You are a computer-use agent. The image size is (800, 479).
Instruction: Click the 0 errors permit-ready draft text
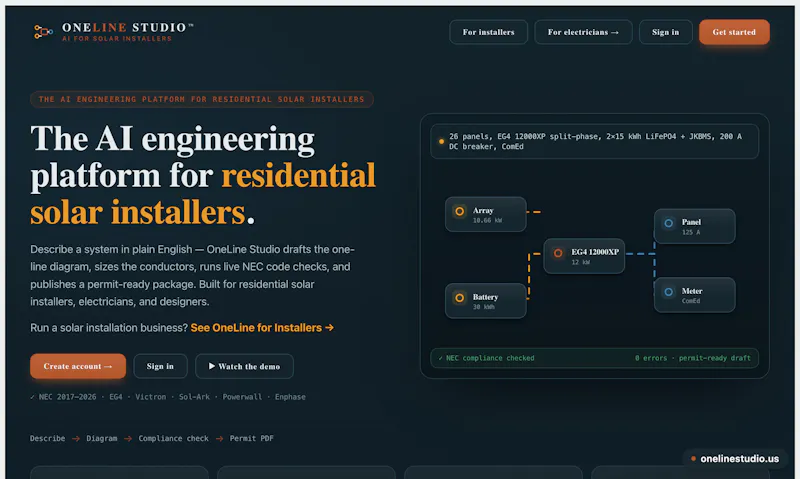(x=692, y=358)
